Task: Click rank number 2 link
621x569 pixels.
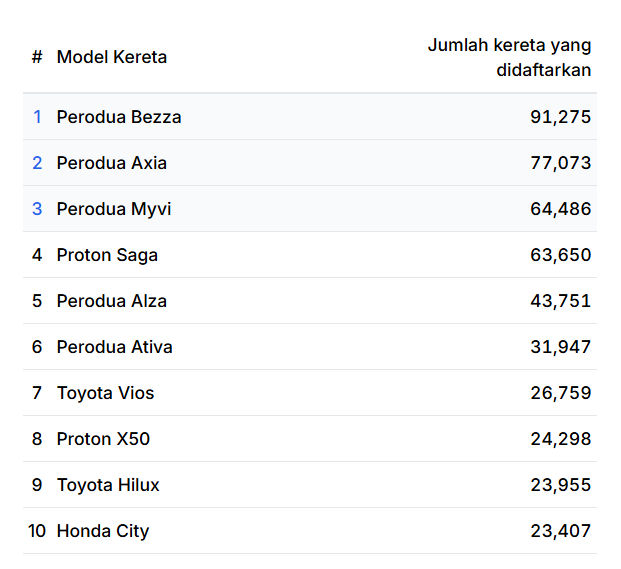Action: point(37,163)
